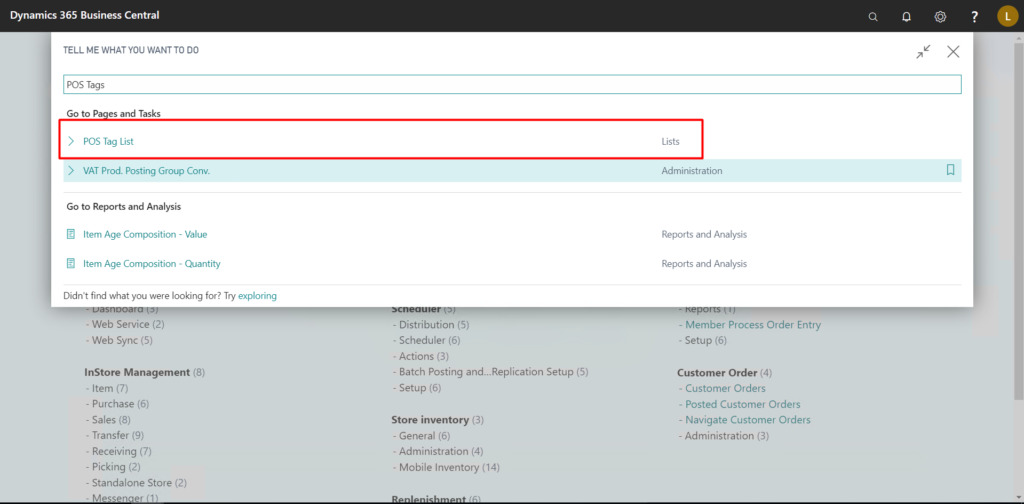Viewport: 1024px width, 504px height.
Task: Open Customer Orders link
Action: click(726, 388)
